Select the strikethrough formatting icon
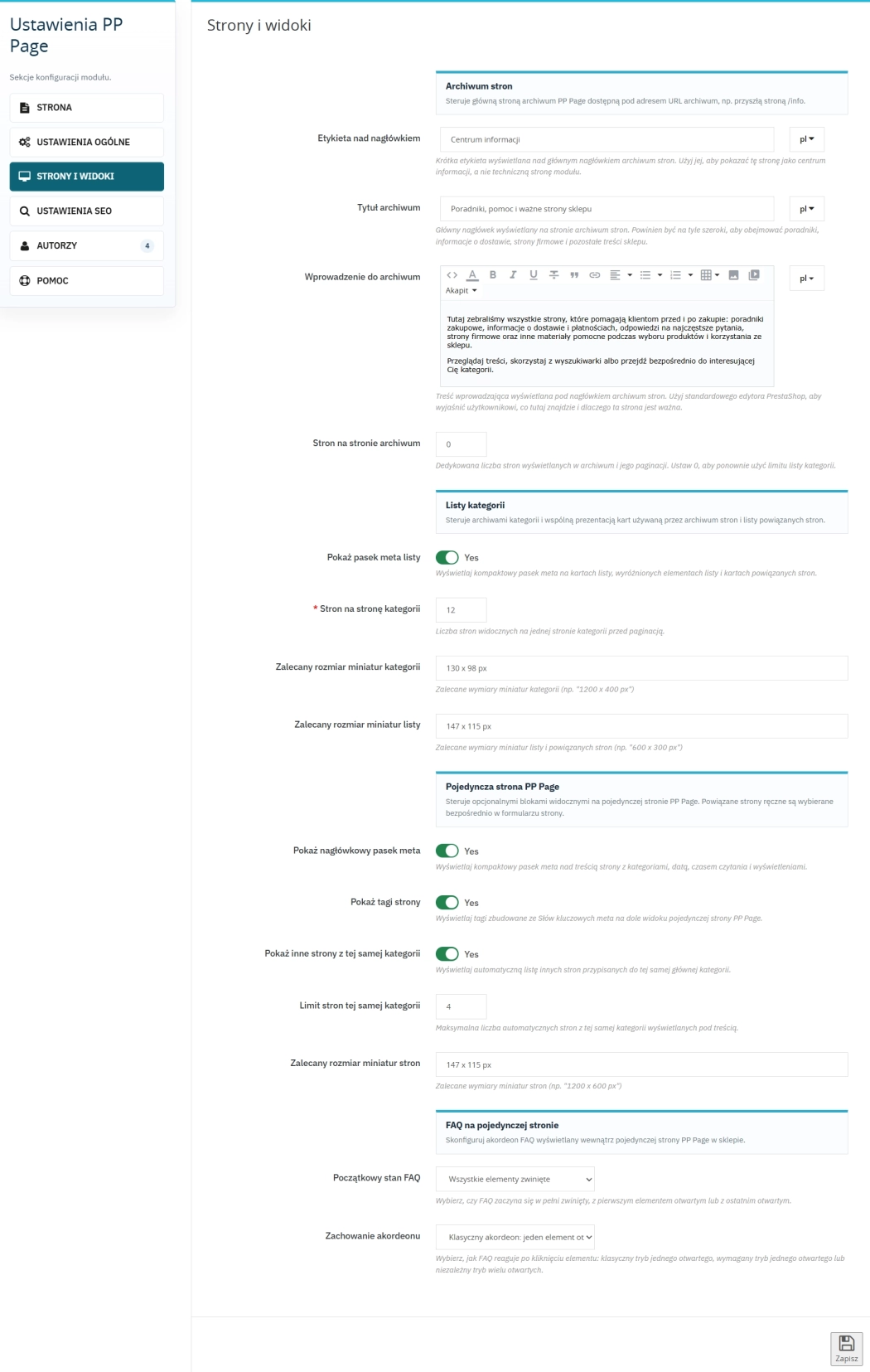This screenshot has height=1372, width=870. click(553, 274)
